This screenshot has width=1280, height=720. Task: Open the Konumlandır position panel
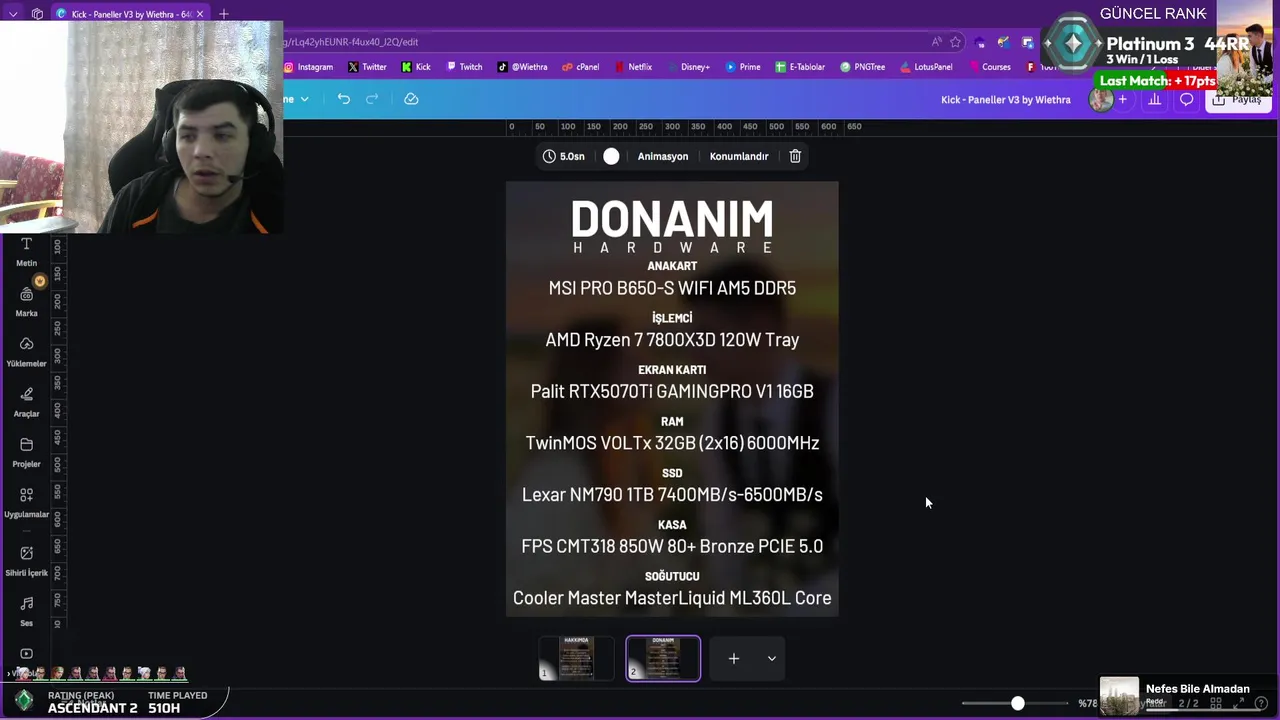[739, 156]
